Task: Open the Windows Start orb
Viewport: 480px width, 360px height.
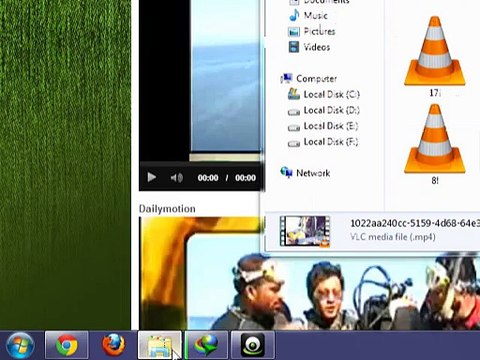Action: tap(20, 346)
